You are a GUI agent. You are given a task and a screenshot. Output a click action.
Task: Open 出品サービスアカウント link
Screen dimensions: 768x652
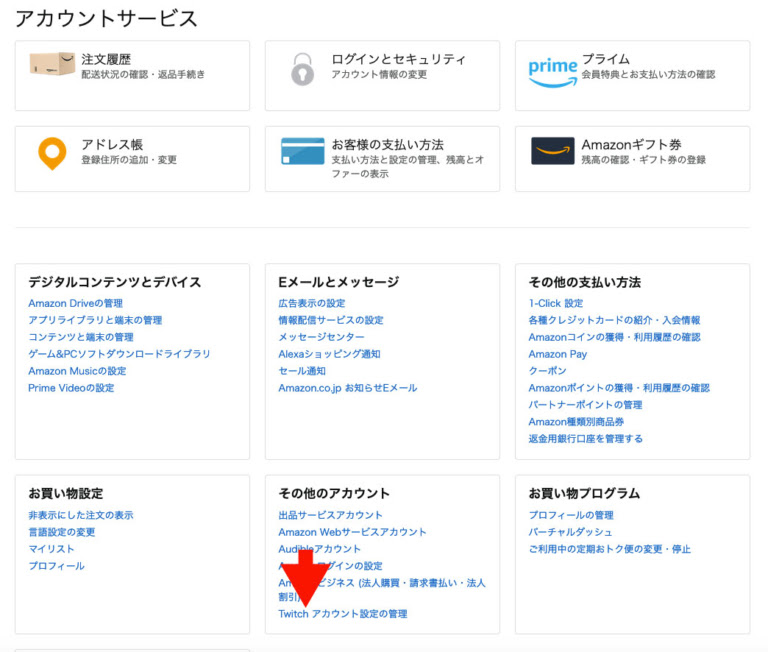point(331,515)
